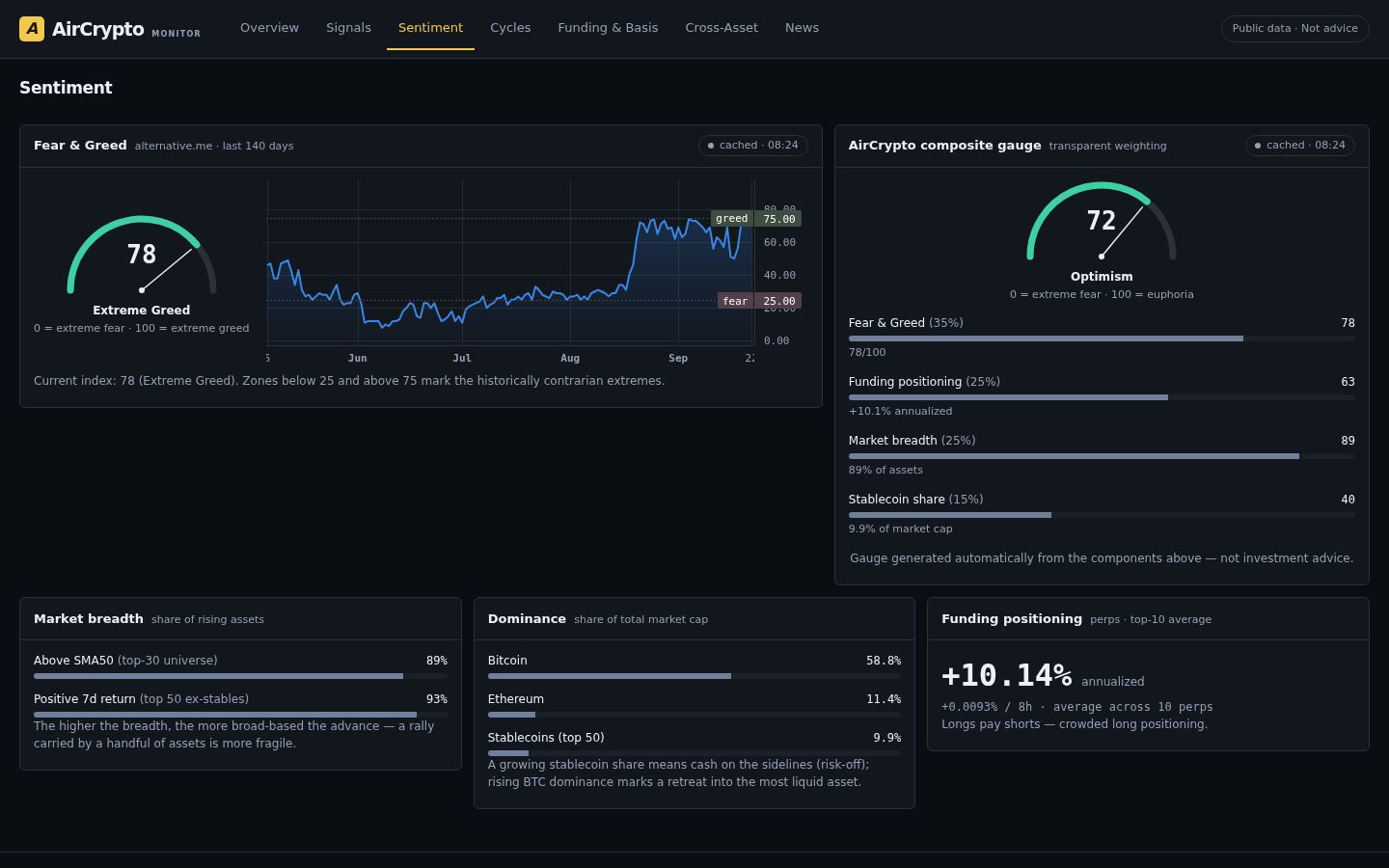Click the composite gauge dial showing 72
The width and height of the screenshot is (1389, 868).
[1102, 221]
